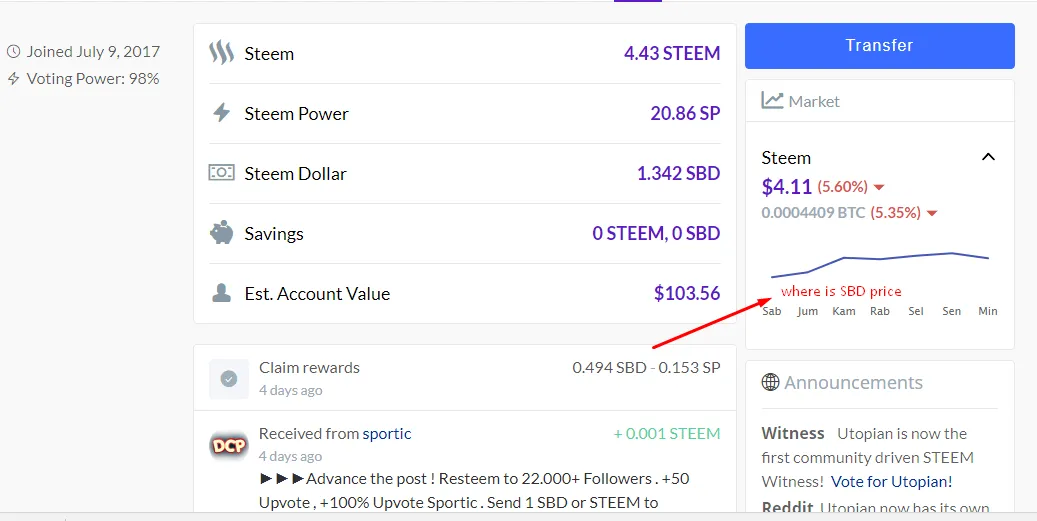Click the $103.56 account value
The image size is (1037, 521).
pyautogui.click(x=687, y=293)
